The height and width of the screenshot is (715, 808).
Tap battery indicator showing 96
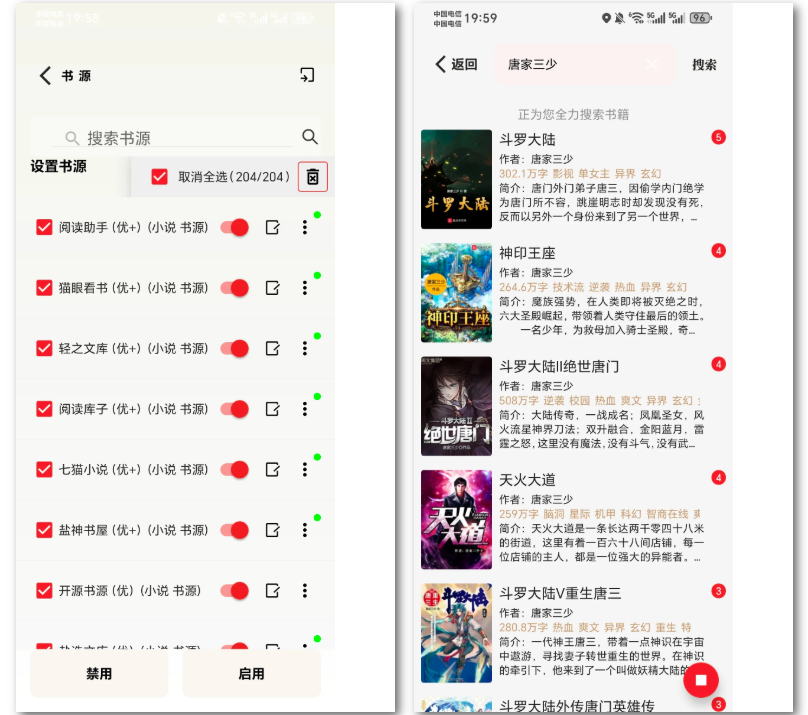[x=700, y=18]
